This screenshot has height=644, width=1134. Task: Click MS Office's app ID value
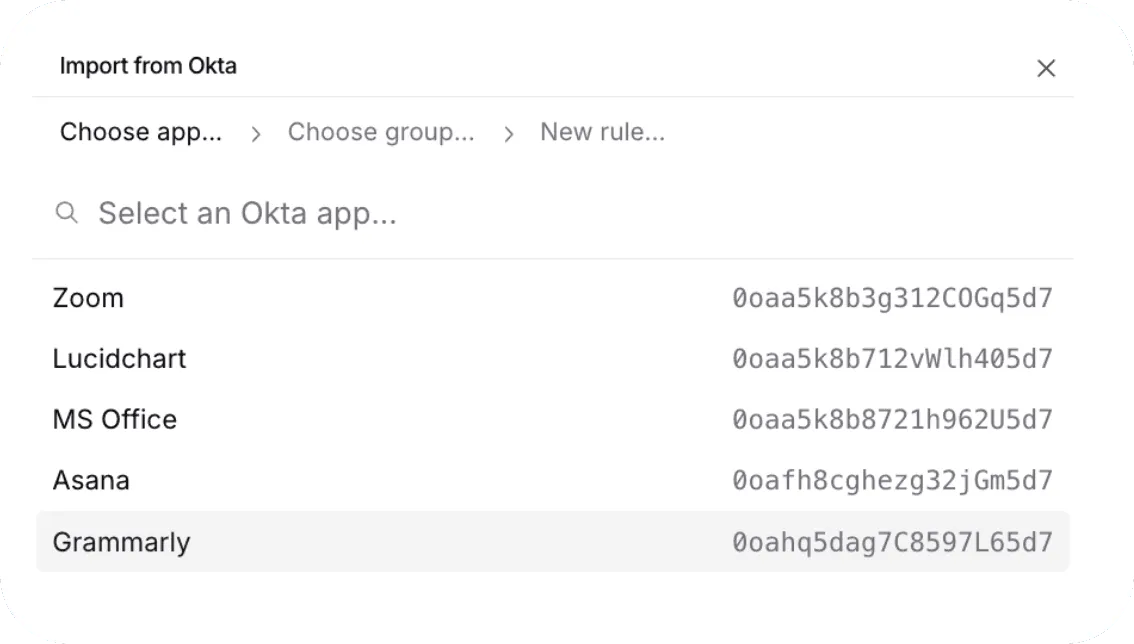[893, 419]
